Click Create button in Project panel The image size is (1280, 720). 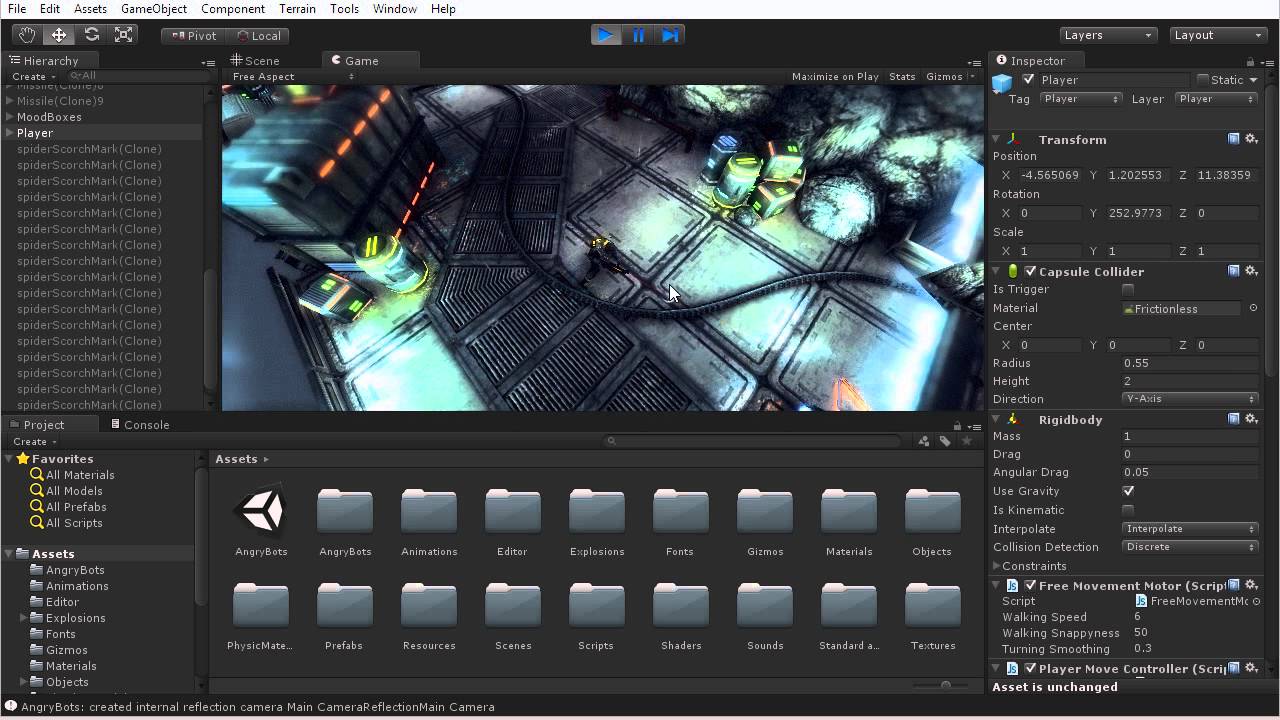[34, 442]
